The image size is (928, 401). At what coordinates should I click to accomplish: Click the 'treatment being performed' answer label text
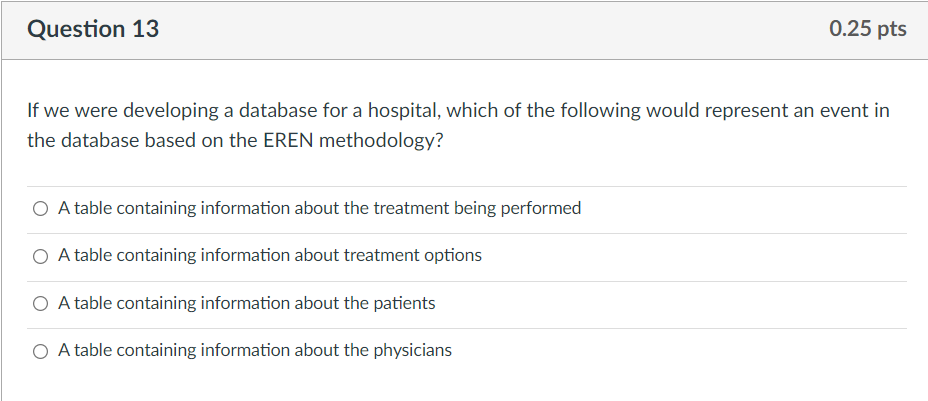click(x=320, y=208)
